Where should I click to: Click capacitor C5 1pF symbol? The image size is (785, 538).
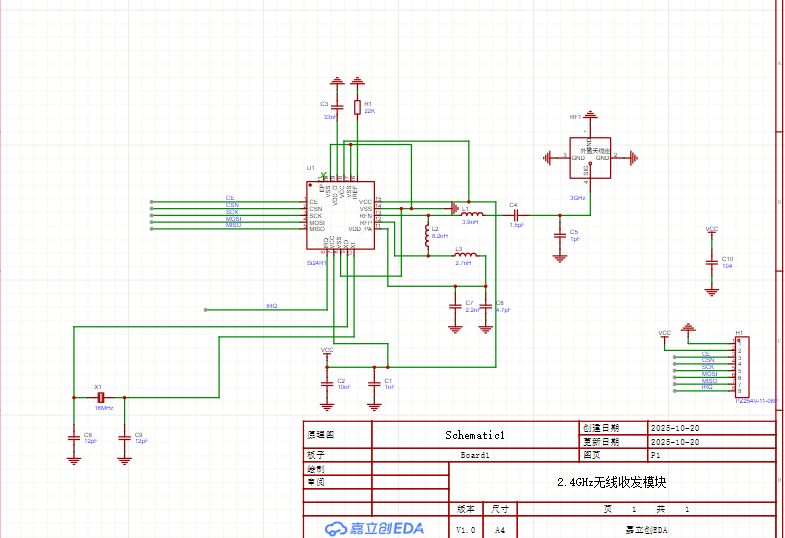coord(559,235)
